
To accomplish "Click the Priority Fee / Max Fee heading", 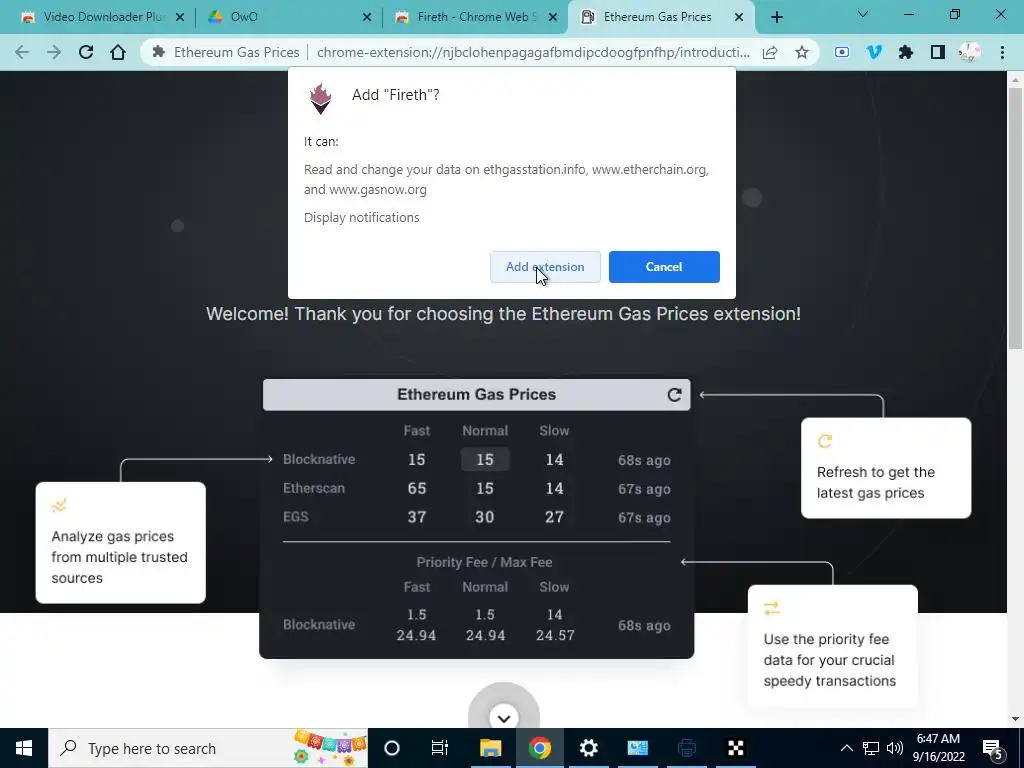I will pyautogui.click(x=484, y=562).
